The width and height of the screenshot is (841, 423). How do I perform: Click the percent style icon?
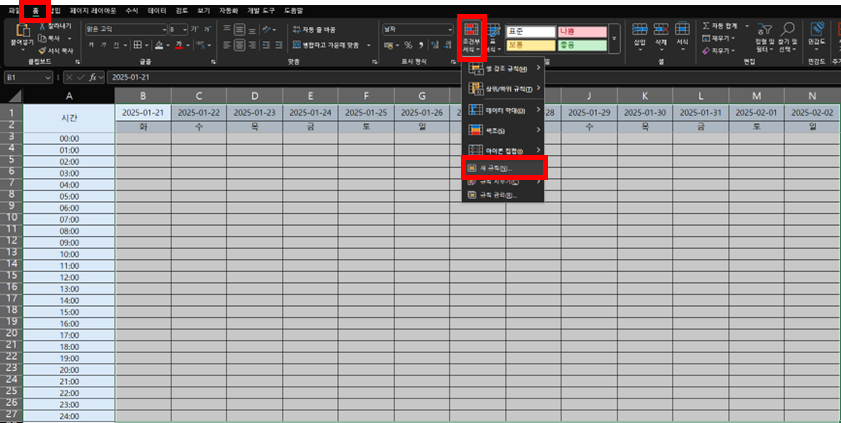408,45
